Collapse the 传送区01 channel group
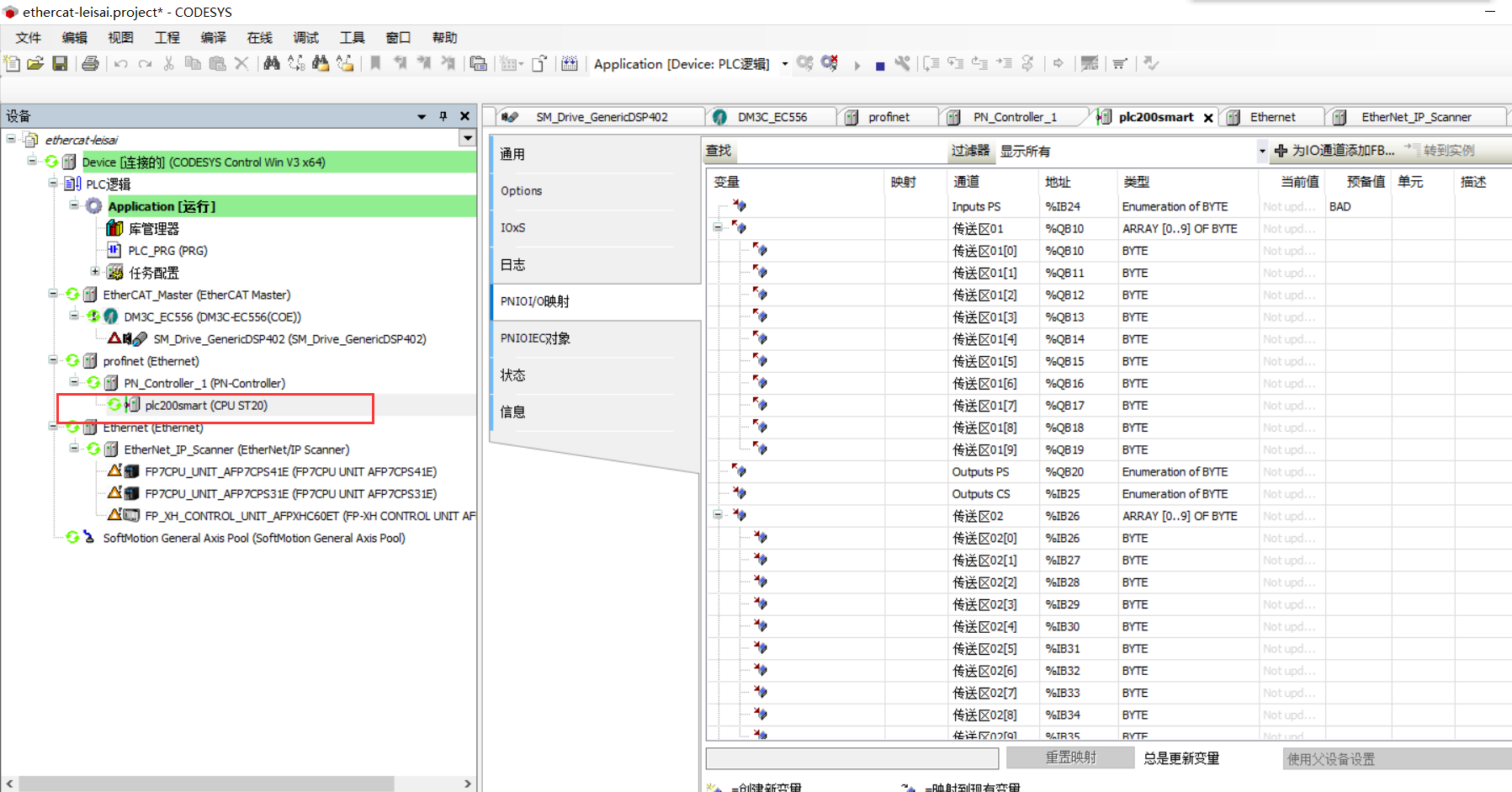The image size is (1512, 792). click(x=718, y=228)
